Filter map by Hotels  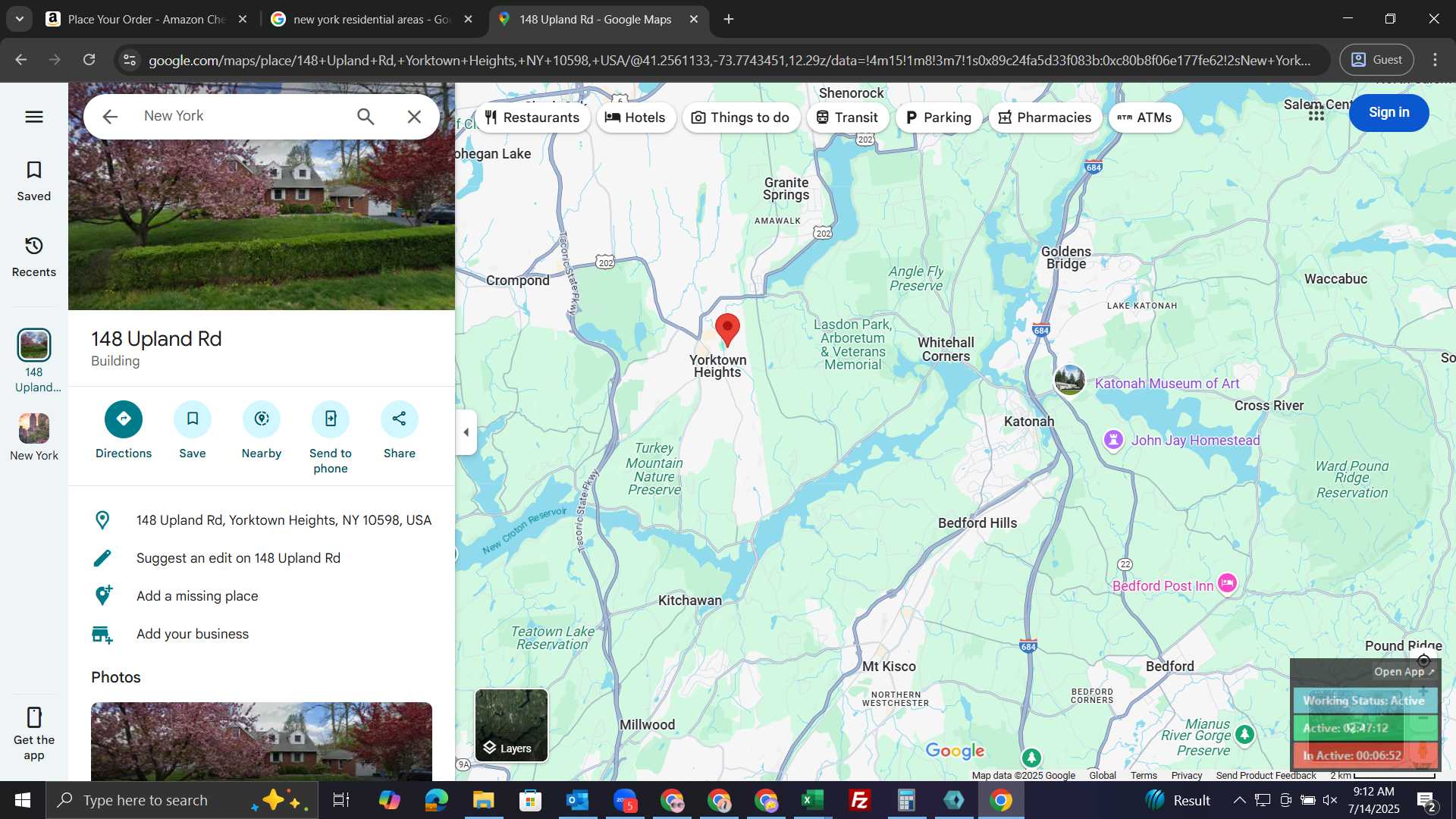tap(635, 118)
